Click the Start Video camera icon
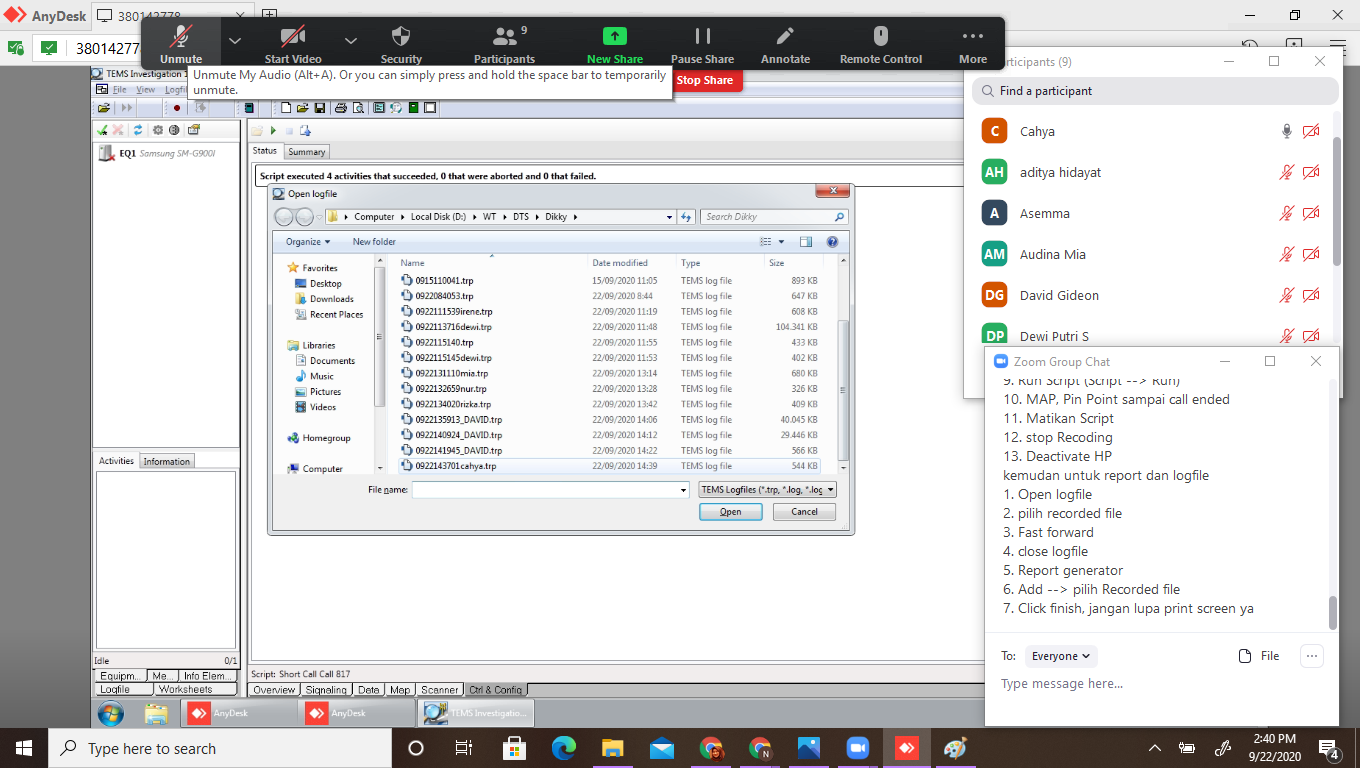1360x768 pixels. point(292,38)
